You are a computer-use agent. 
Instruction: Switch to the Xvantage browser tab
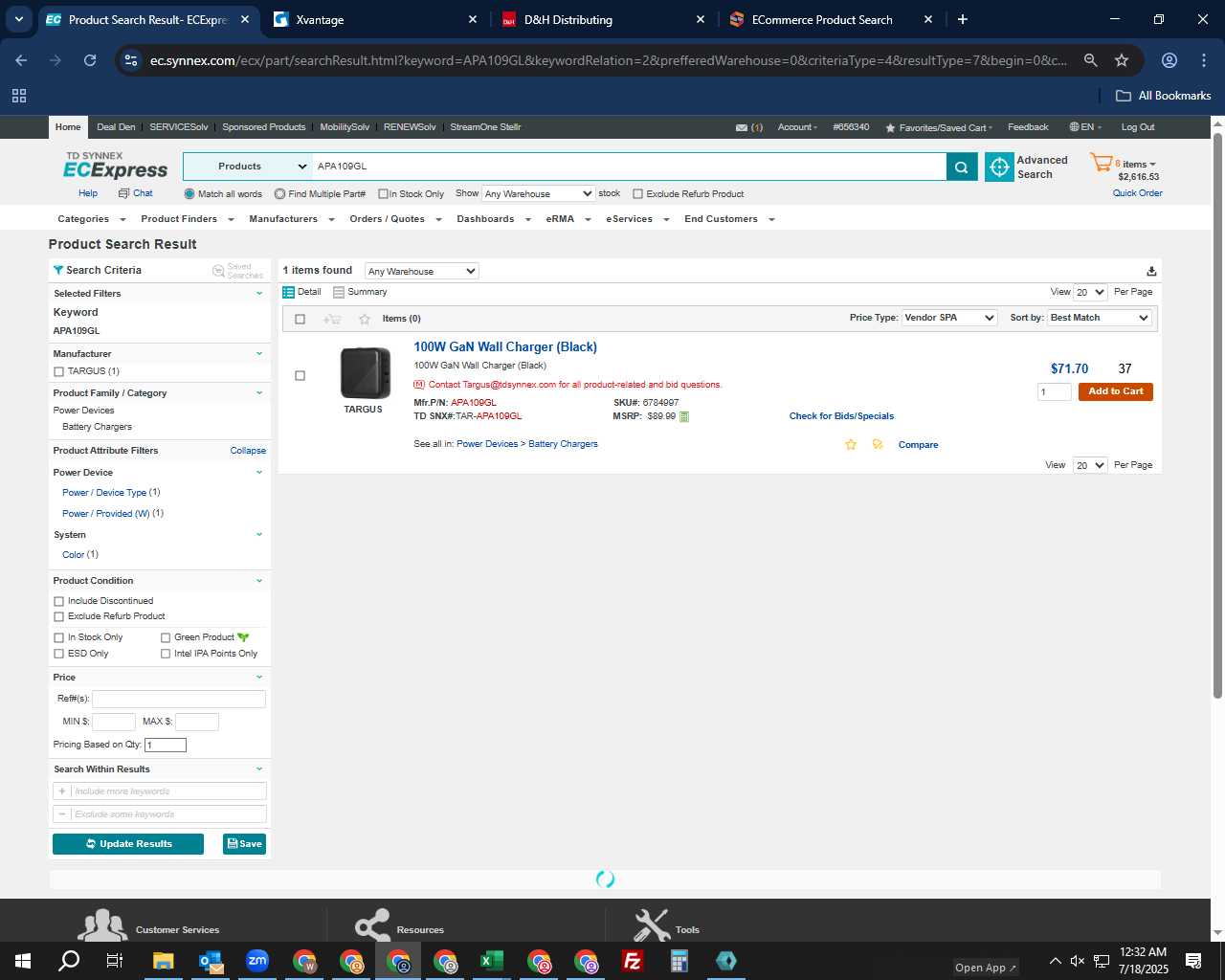point(375,19)
